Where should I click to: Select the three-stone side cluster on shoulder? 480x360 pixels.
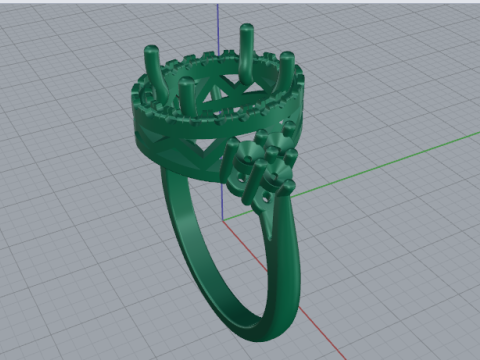point(263,163)
